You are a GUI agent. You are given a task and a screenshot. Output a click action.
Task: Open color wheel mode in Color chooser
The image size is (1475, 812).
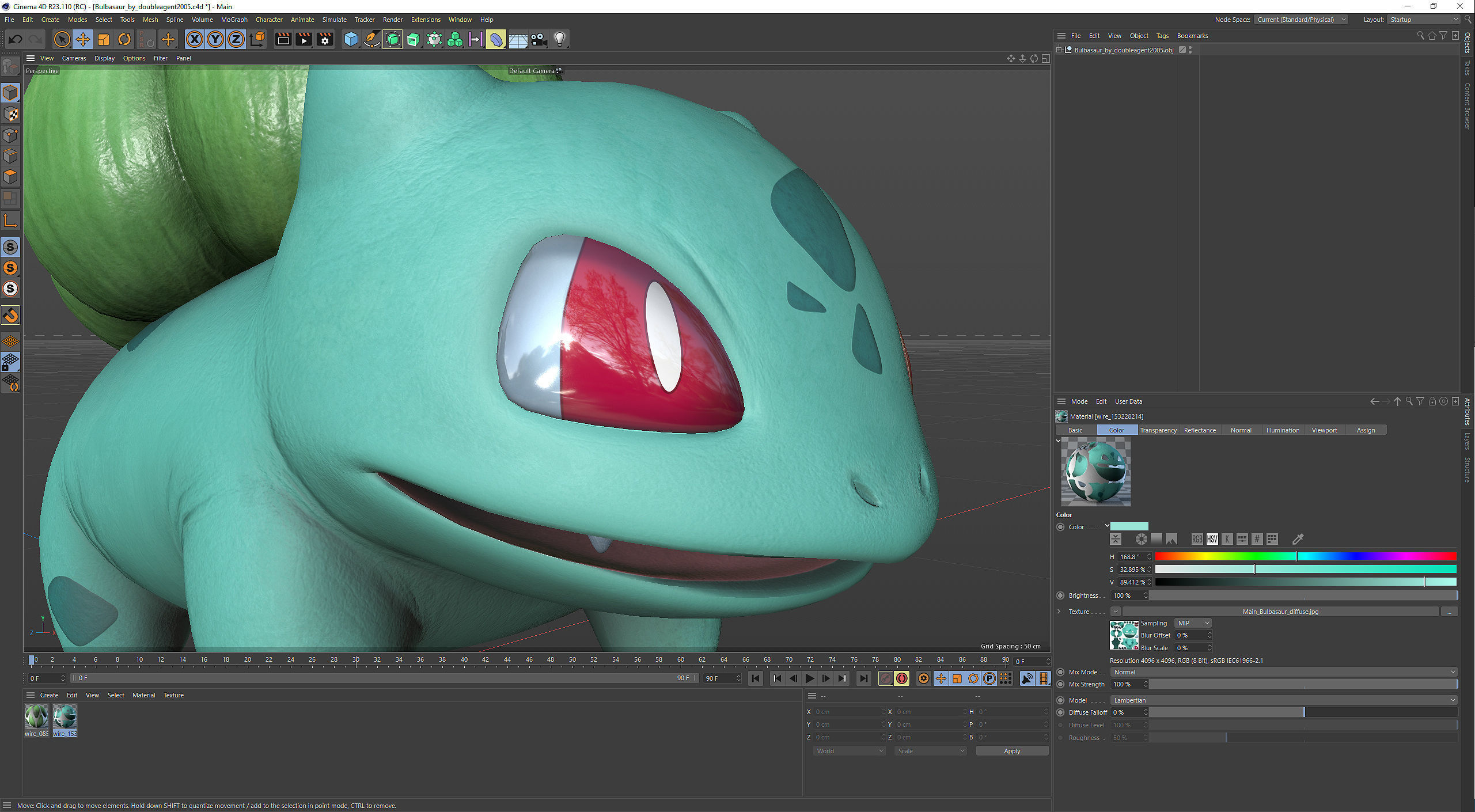click(x=1141, y=539)
